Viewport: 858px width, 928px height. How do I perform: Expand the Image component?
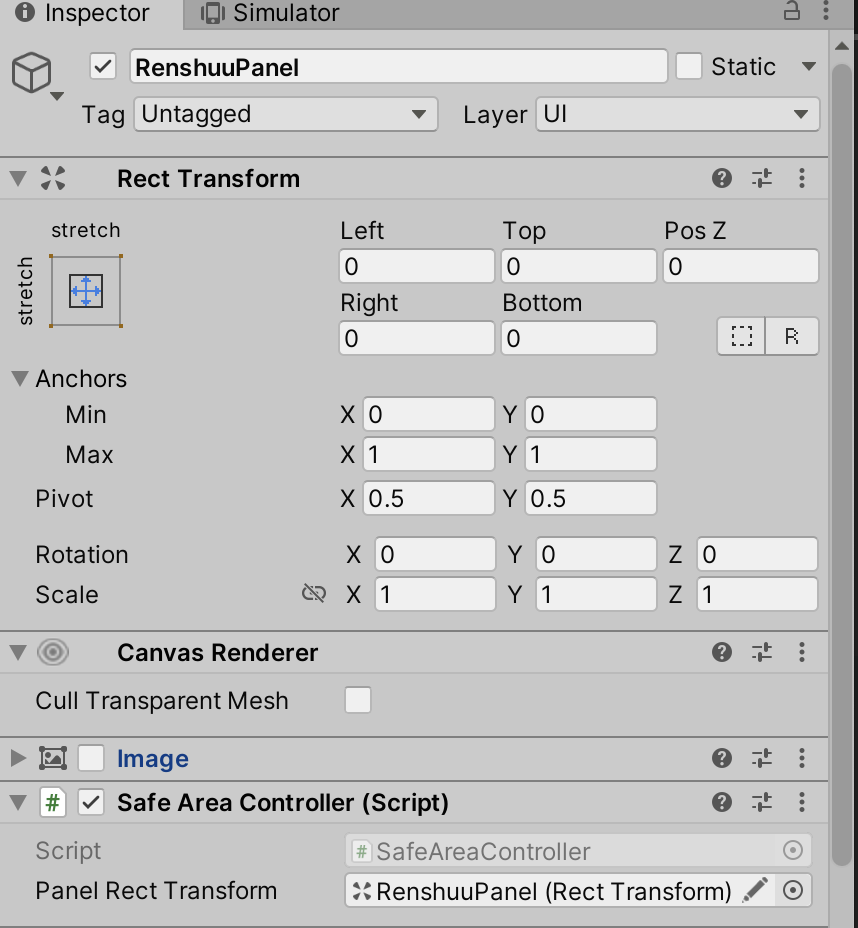pos(18,758)
